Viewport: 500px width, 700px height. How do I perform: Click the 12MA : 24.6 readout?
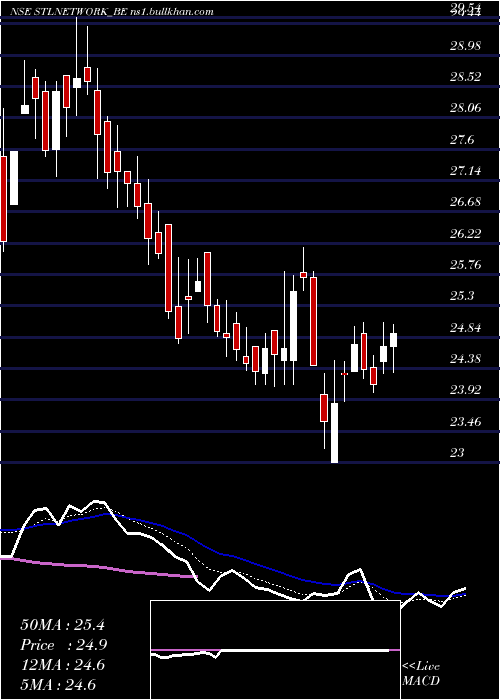tap(62, 665)
